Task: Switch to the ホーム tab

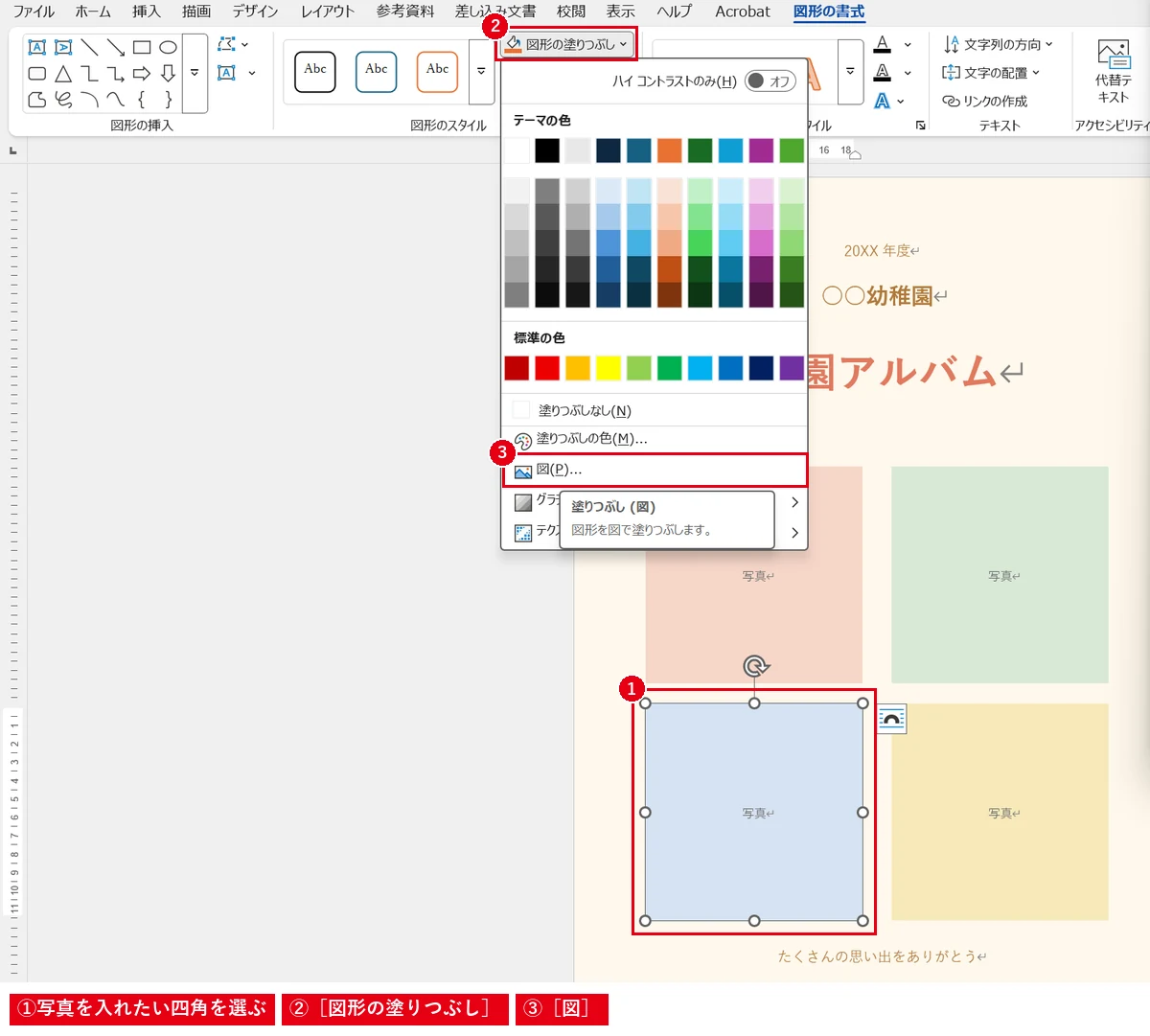Action: [93, 12]
